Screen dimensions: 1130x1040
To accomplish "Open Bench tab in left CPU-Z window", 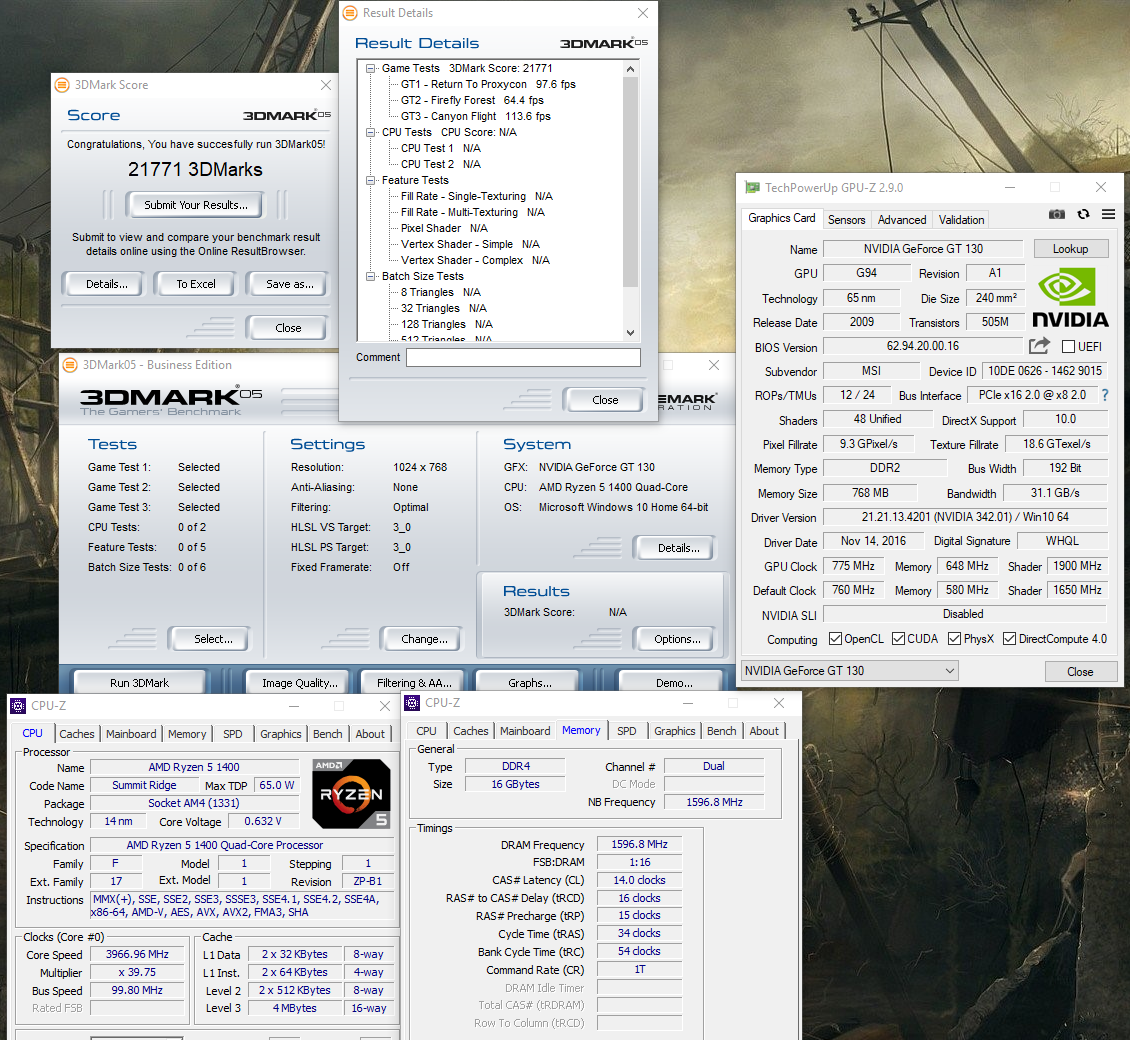I will (x=327, y=734).
